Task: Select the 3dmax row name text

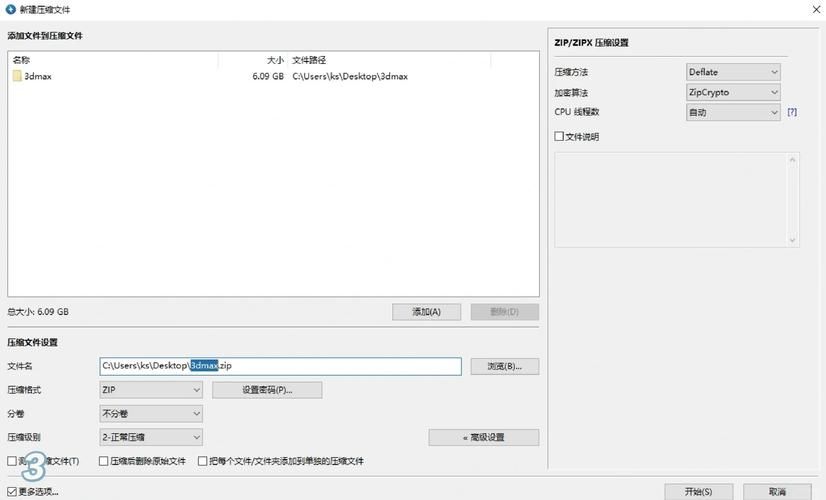Action: 38,76
